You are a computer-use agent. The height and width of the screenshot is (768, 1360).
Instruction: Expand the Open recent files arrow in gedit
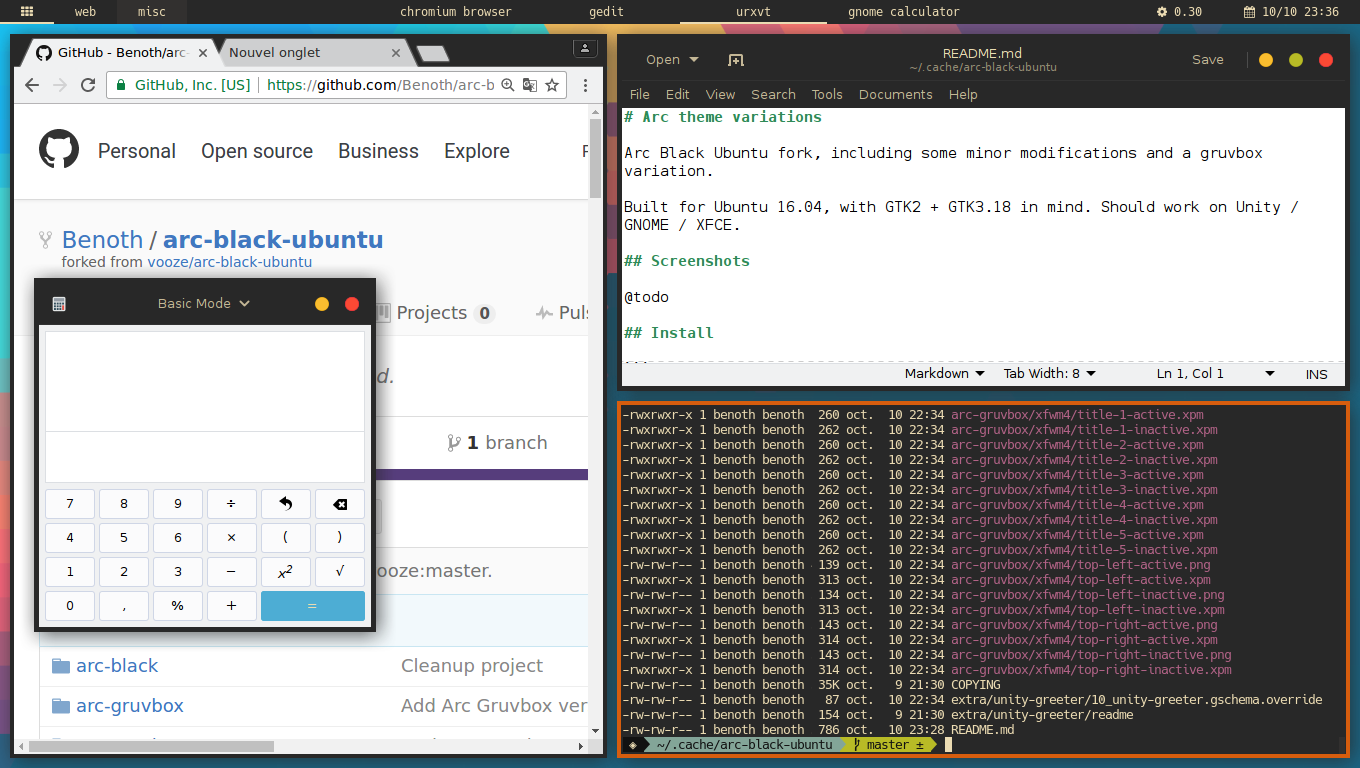[x=694, y=60]
